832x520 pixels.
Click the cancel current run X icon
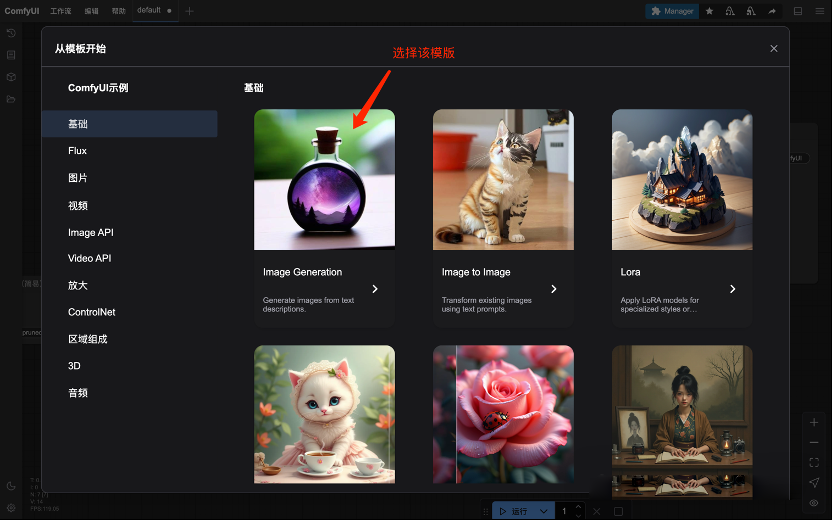pos(597,512)
